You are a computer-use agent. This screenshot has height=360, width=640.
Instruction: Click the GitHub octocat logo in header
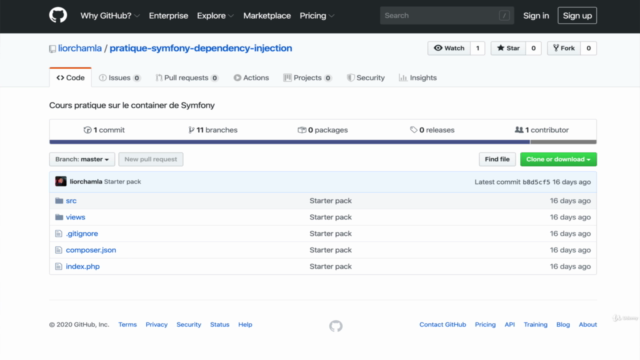click(58, 16)
